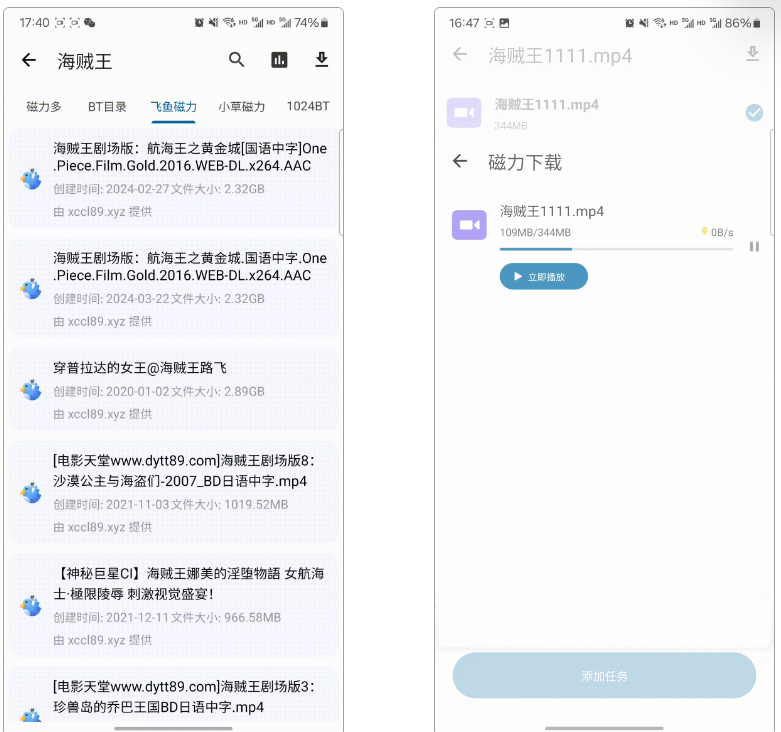Open search in 海贼王 results header

coord(236,60)
